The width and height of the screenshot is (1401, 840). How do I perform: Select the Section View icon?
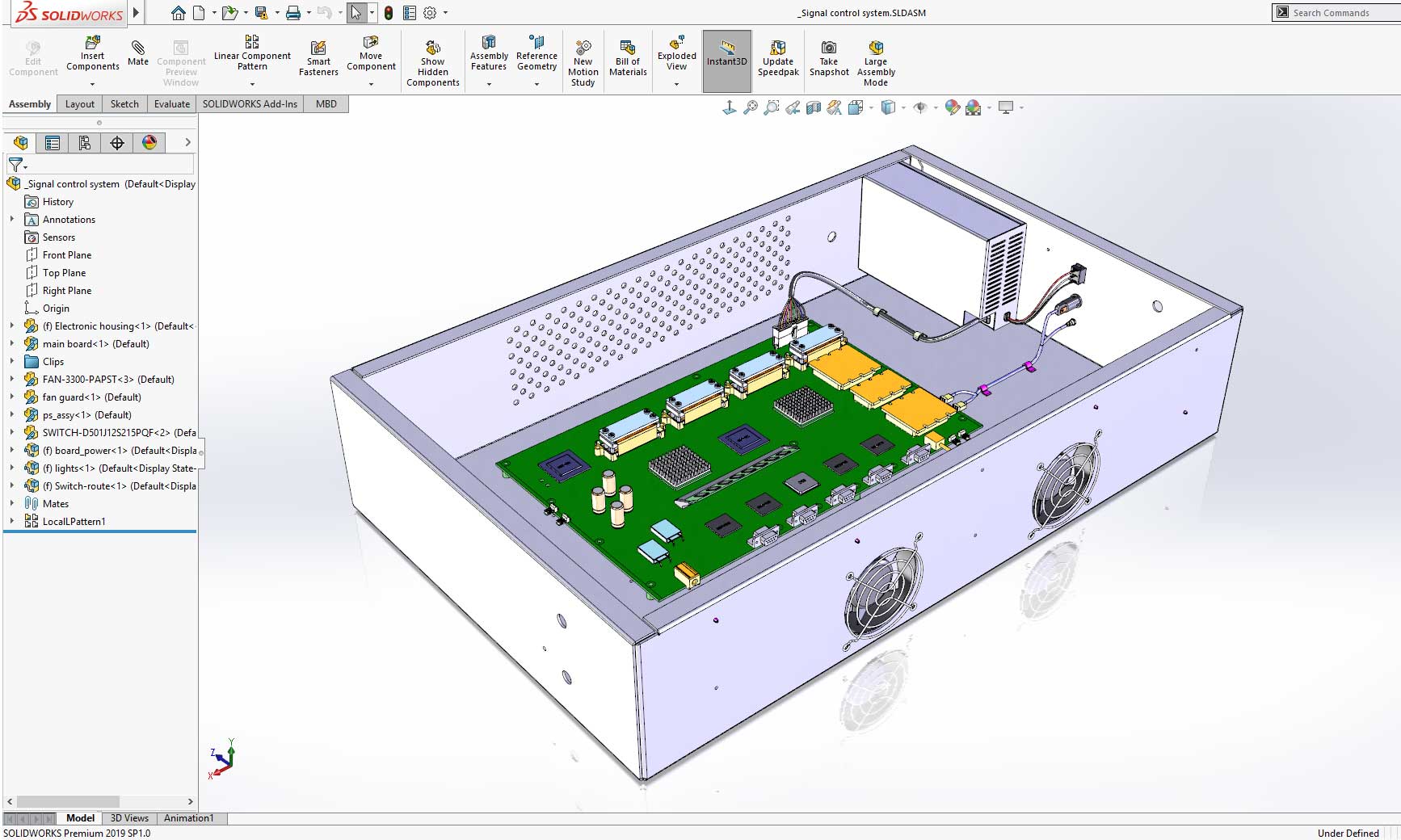[x=814, y=107]
